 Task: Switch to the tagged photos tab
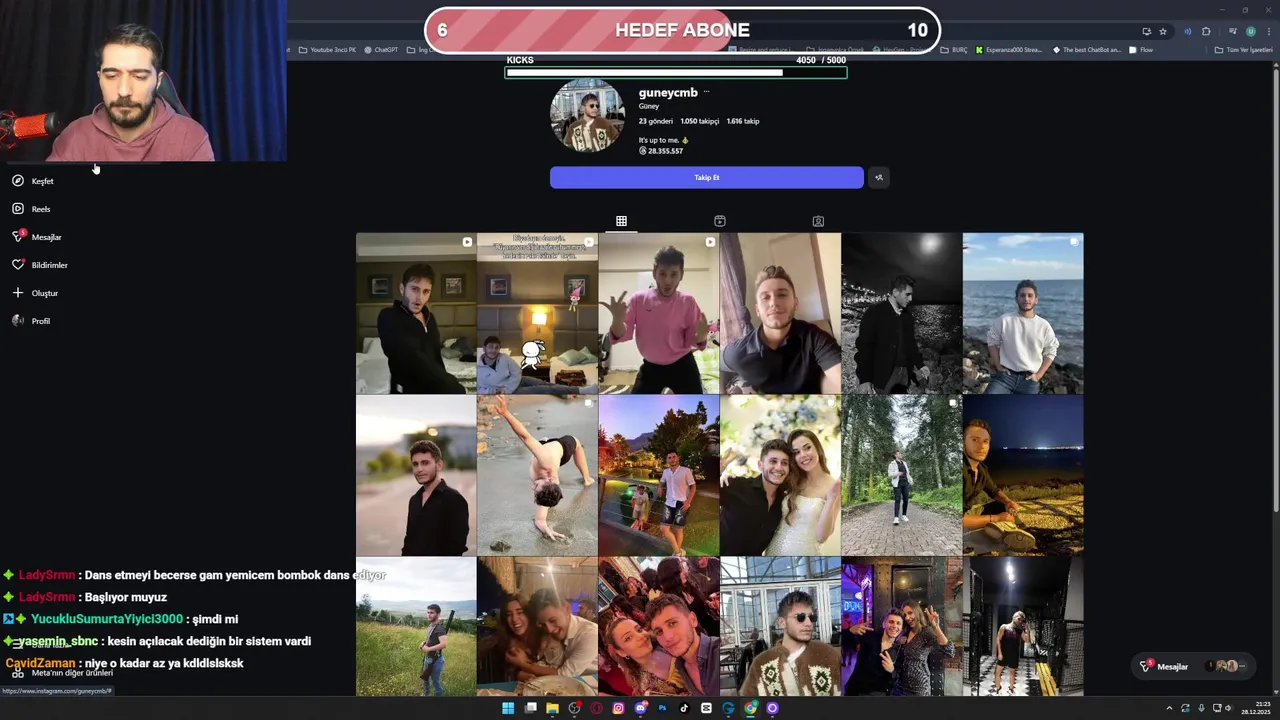coord(818,221)
